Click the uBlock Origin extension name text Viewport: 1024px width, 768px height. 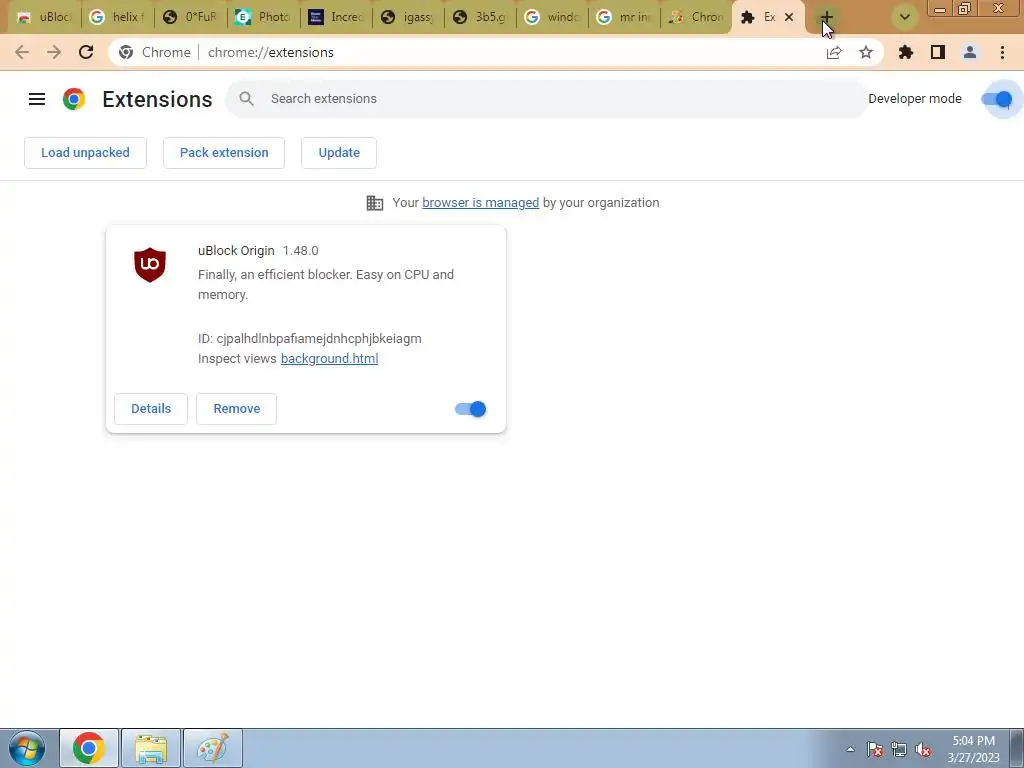click(x=236, y=251)
